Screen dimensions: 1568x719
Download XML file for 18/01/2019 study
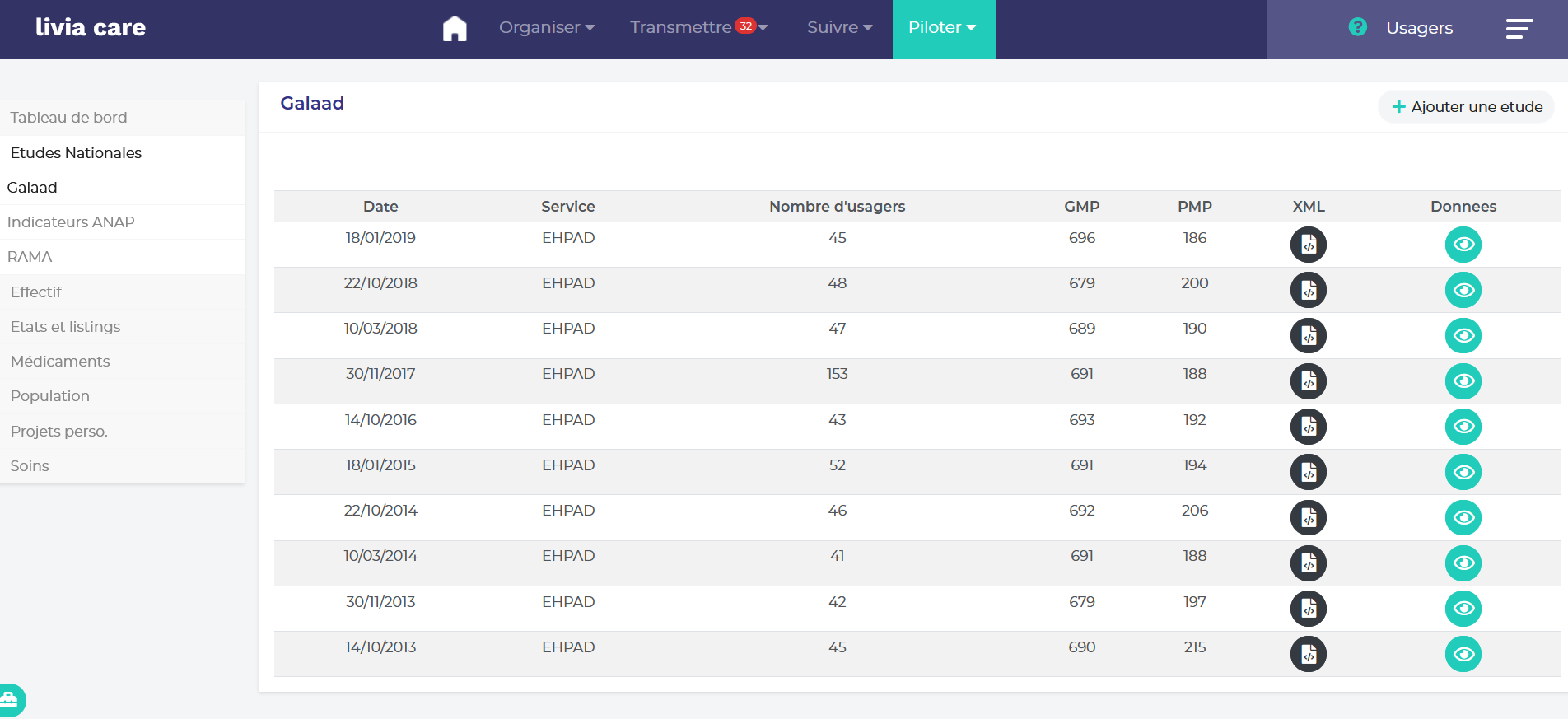pyautogui.click(x=1308, y=245)
